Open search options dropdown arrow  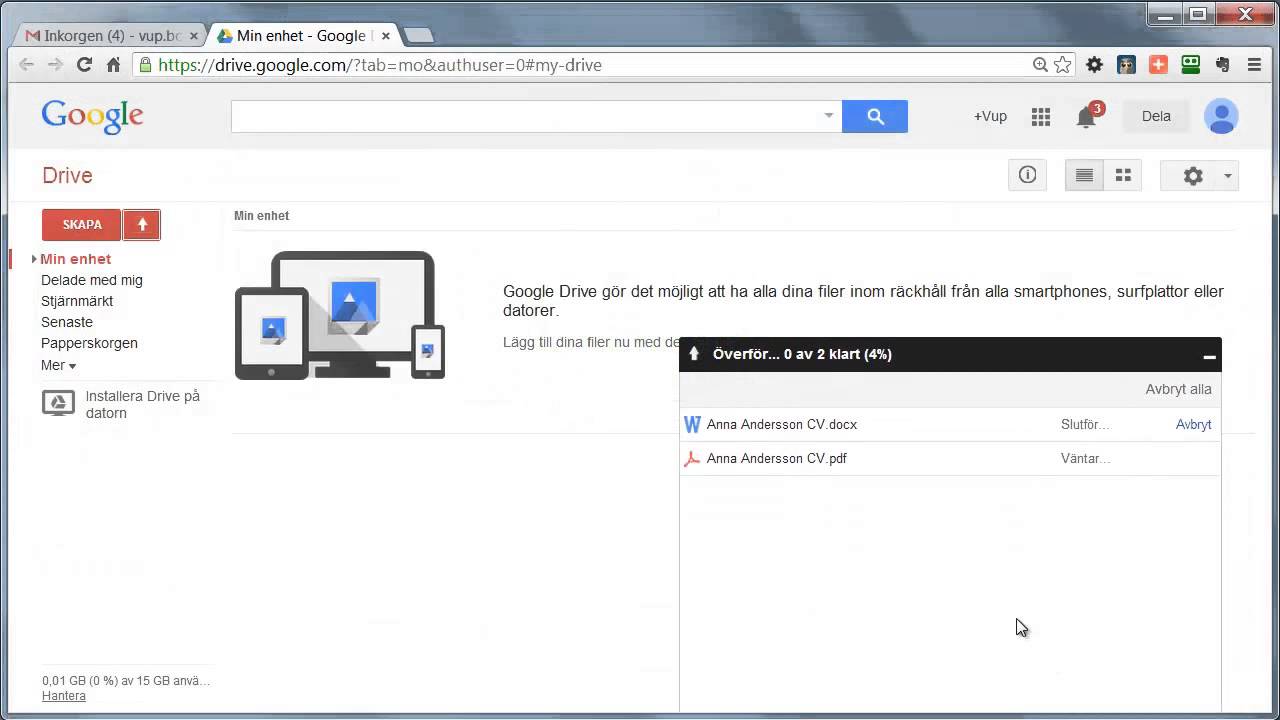tap(828, 116)
